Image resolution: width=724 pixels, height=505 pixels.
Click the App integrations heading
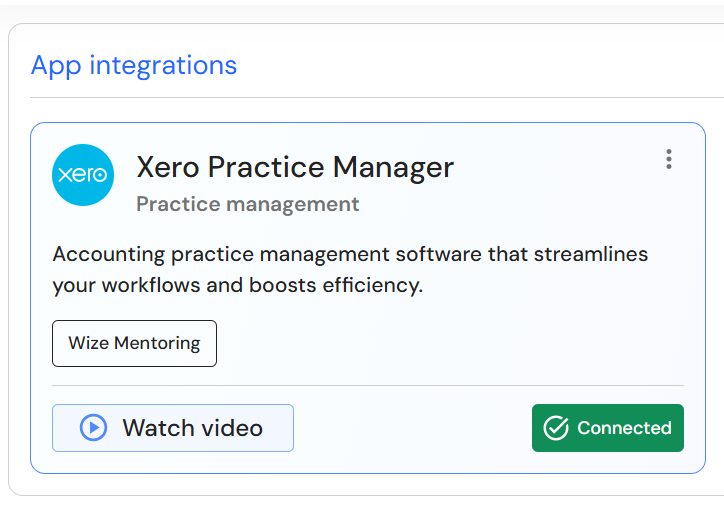134,66
